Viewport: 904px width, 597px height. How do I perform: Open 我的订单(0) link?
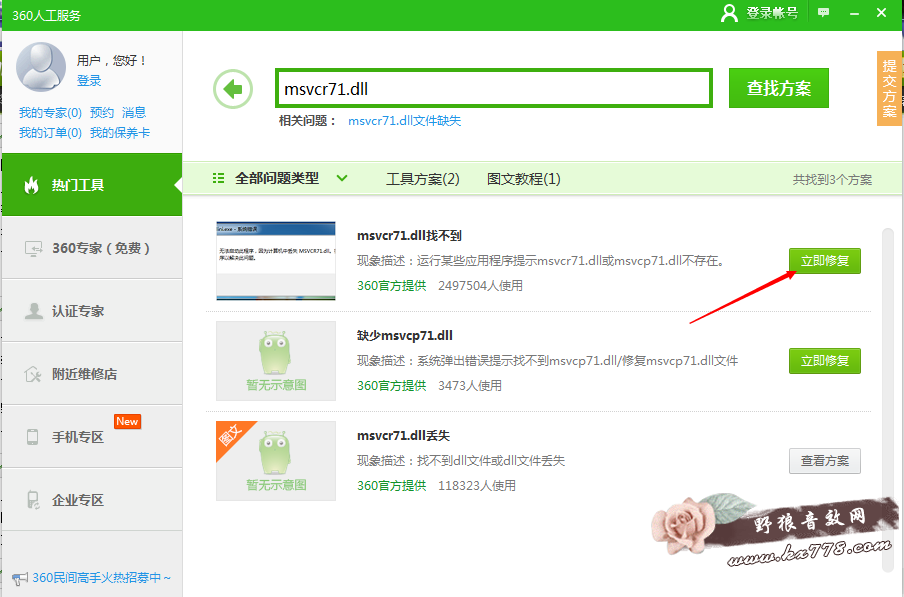click(x=50, y=133)
